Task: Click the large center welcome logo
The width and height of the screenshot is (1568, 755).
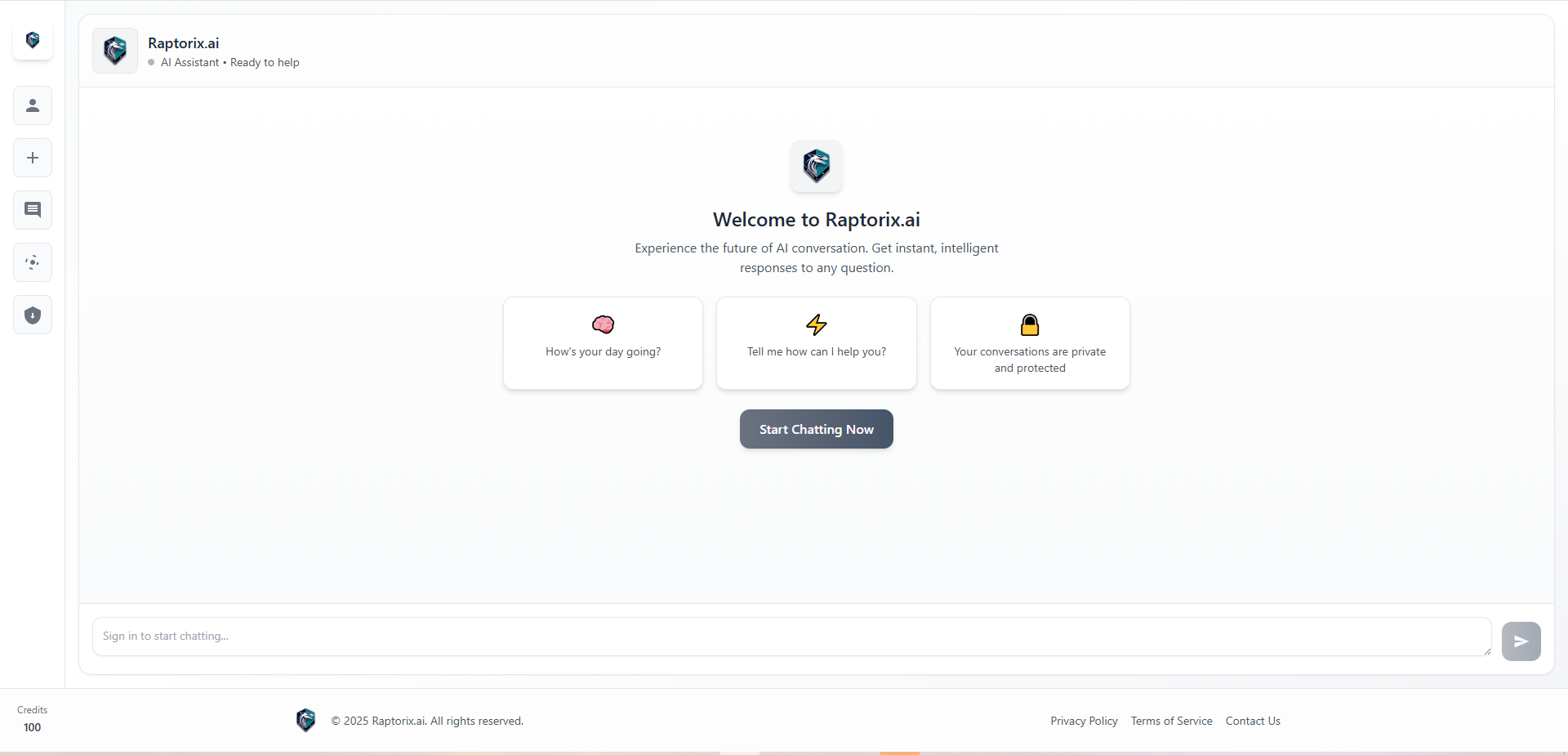Action: (817, 166)
